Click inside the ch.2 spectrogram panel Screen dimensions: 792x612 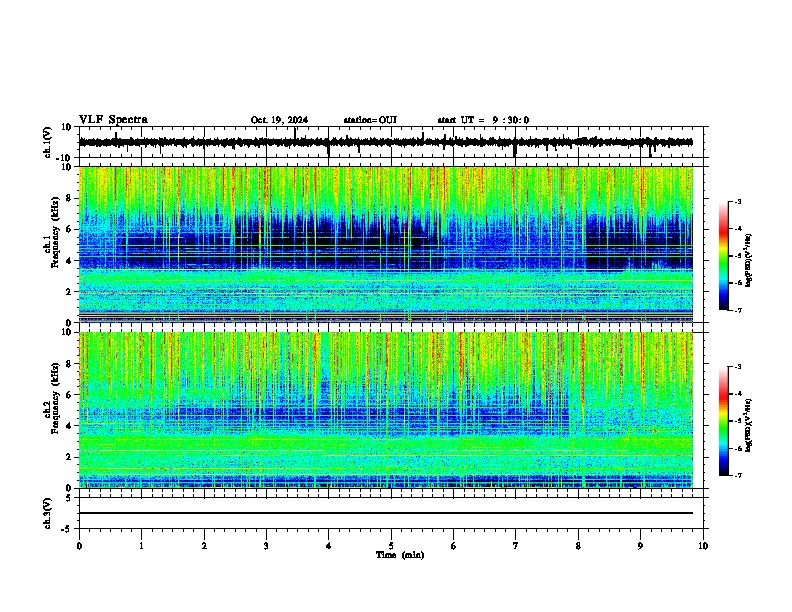pos(386,410)
